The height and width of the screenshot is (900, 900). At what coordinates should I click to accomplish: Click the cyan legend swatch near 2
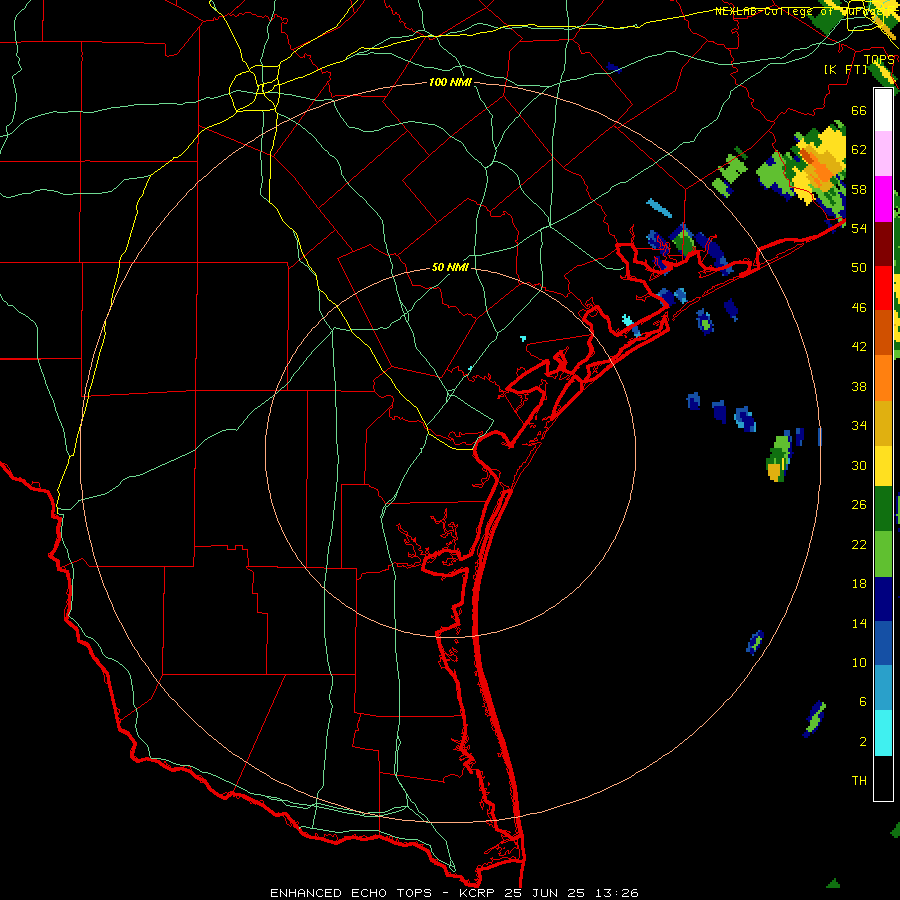click(x=883, y=734)
